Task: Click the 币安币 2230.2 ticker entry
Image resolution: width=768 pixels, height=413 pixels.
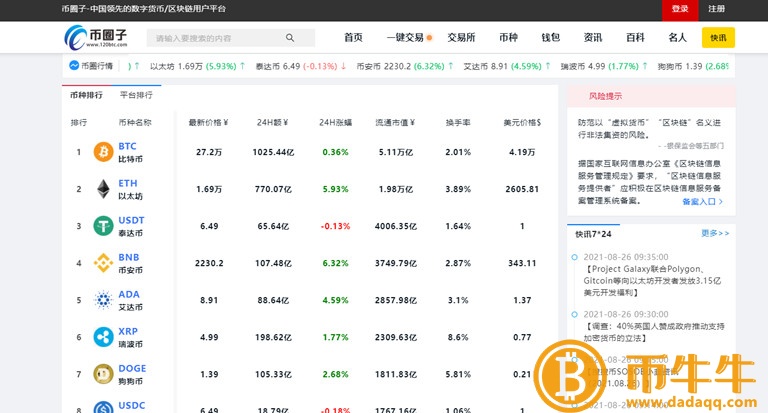Action: point(405,66)
